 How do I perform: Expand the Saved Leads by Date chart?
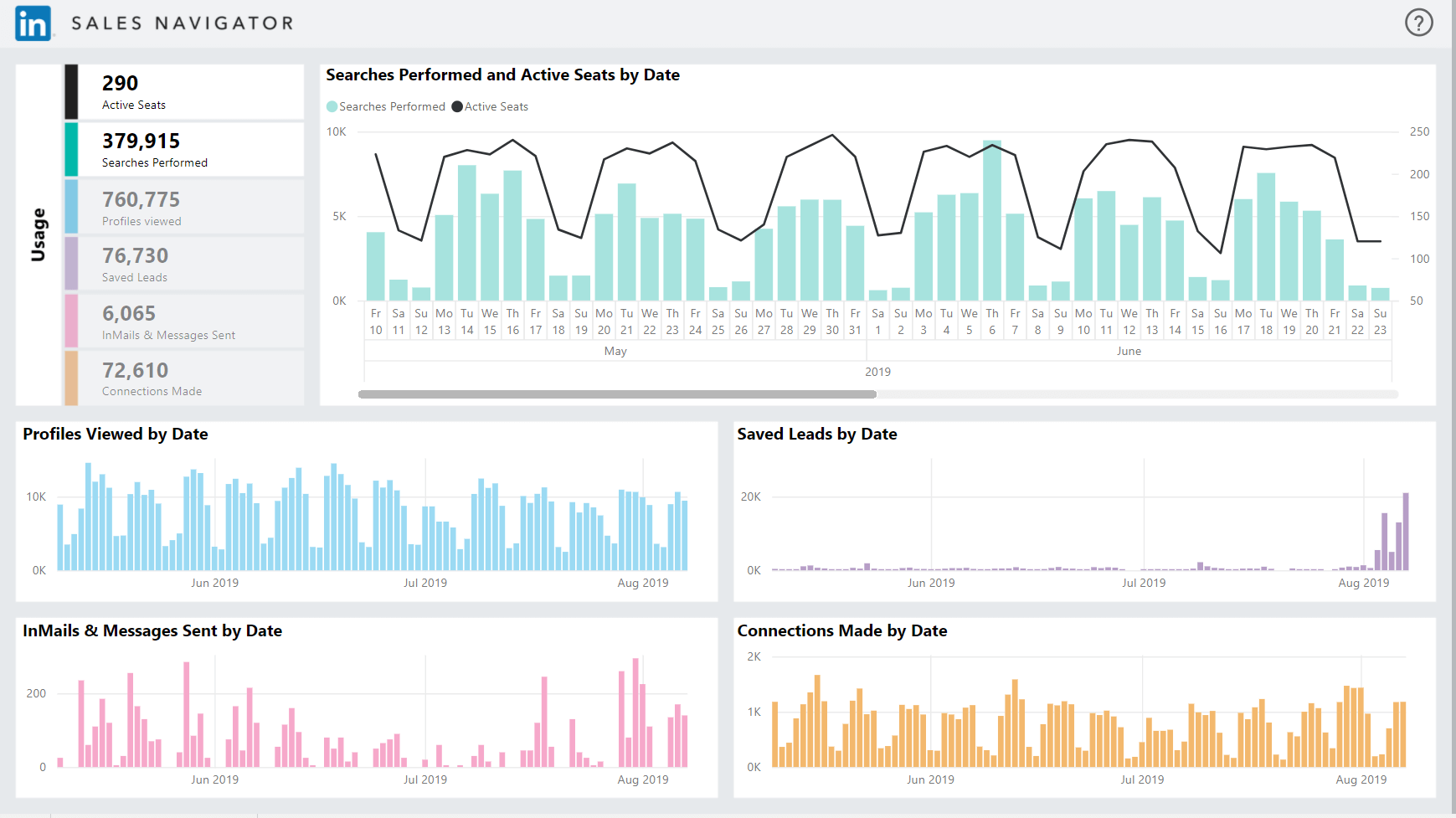815,435
